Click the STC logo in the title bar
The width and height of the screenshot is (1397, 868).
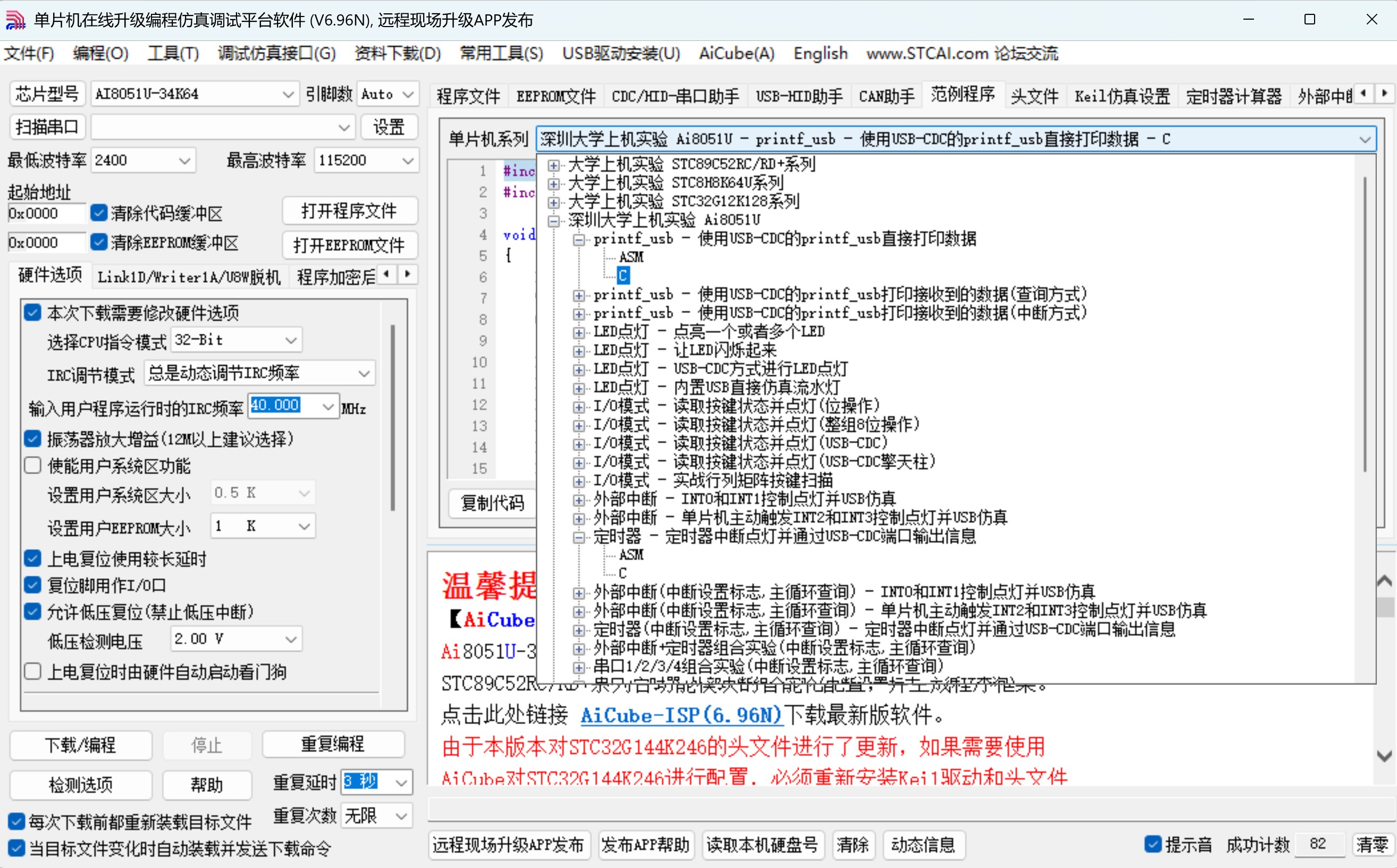pos(15,19)
